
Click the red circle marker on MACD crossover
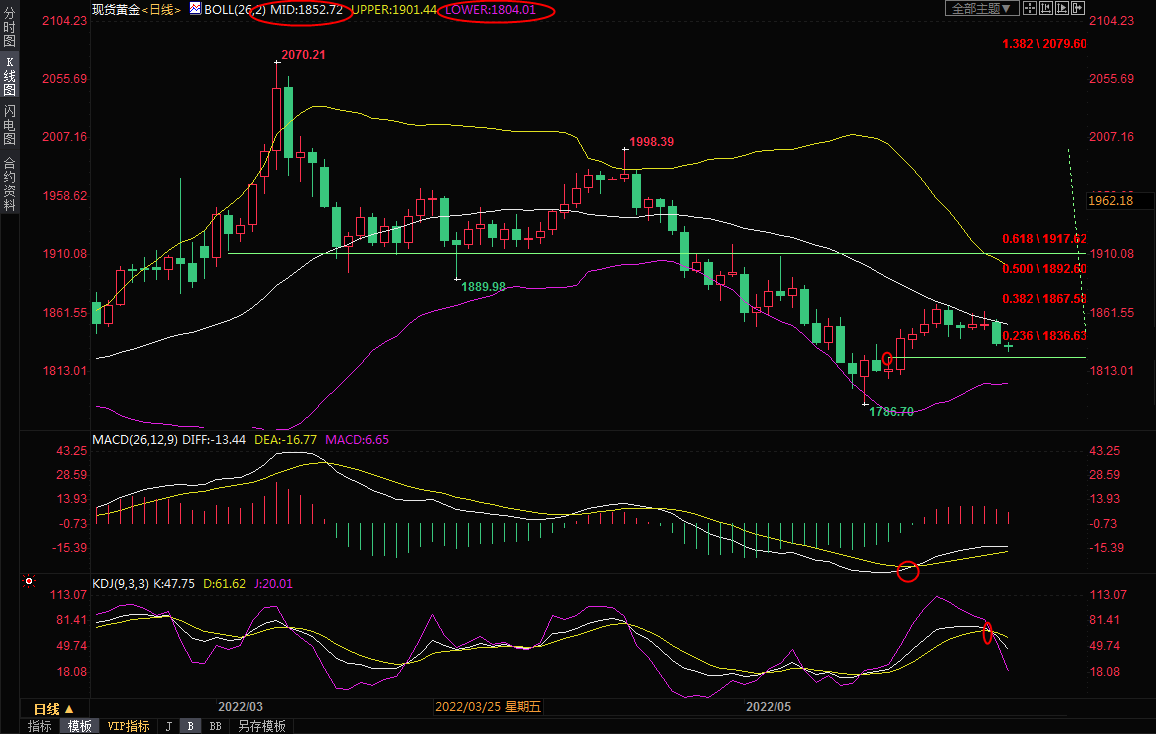[908, 572]
